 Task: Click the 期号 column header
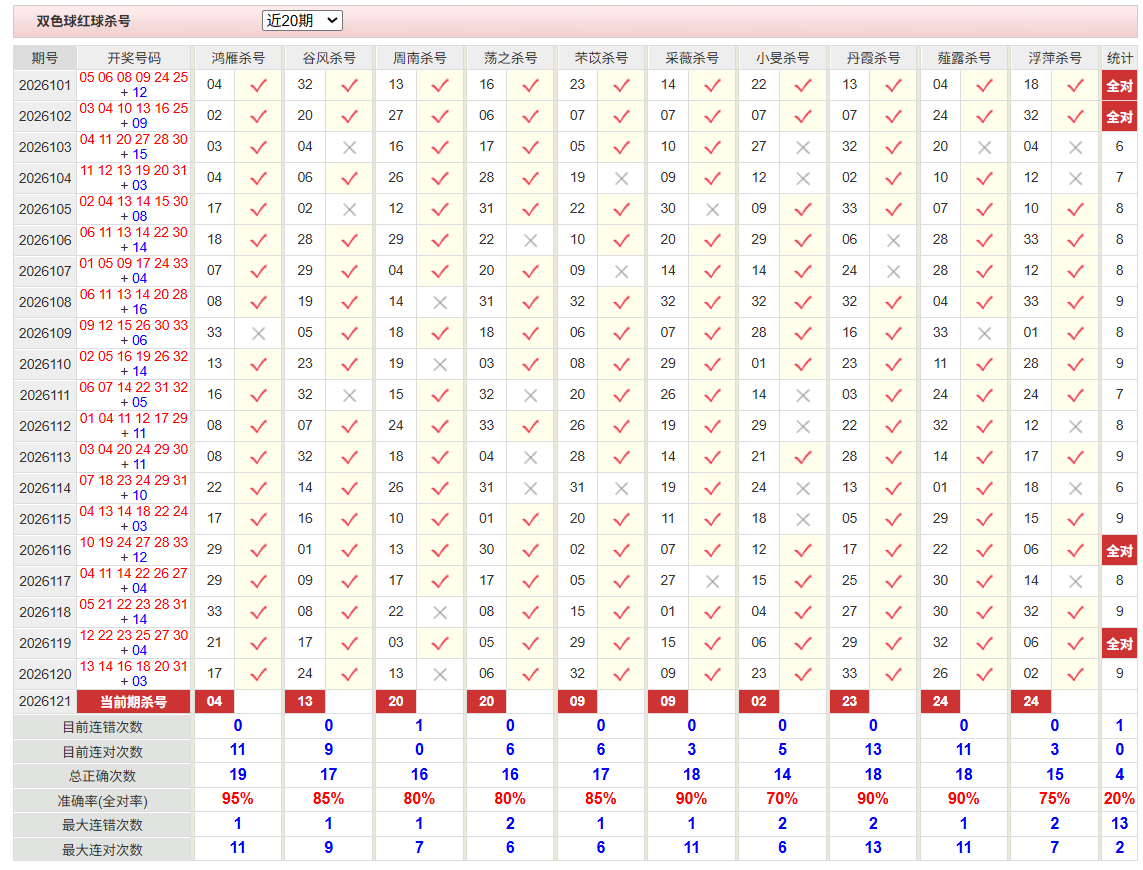(44, 58)
